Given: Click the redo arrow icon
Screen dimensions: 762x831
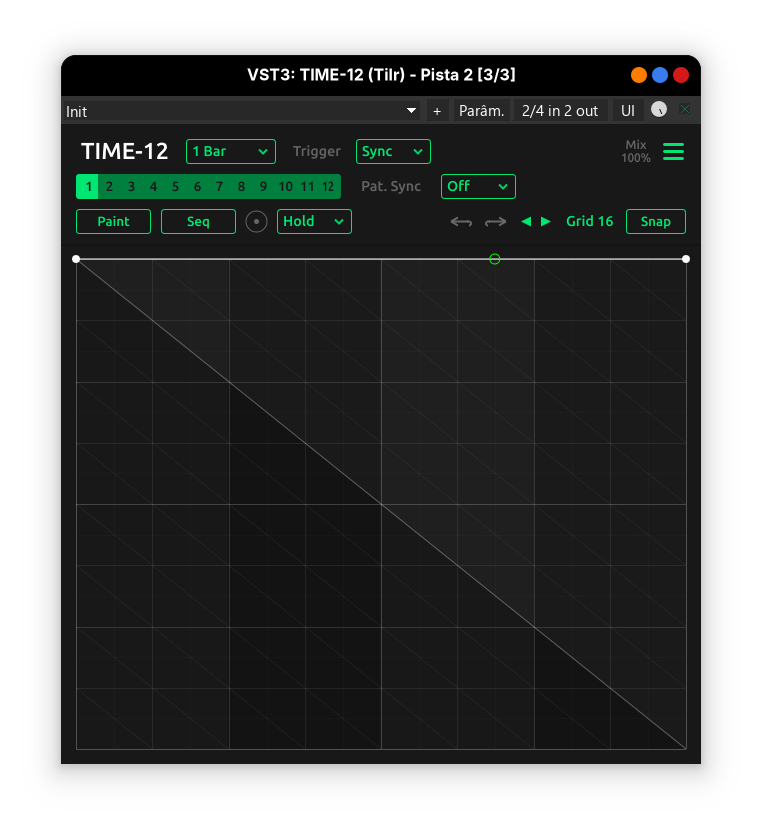Looking at the screenshot, I should click(x=496, y=222).
